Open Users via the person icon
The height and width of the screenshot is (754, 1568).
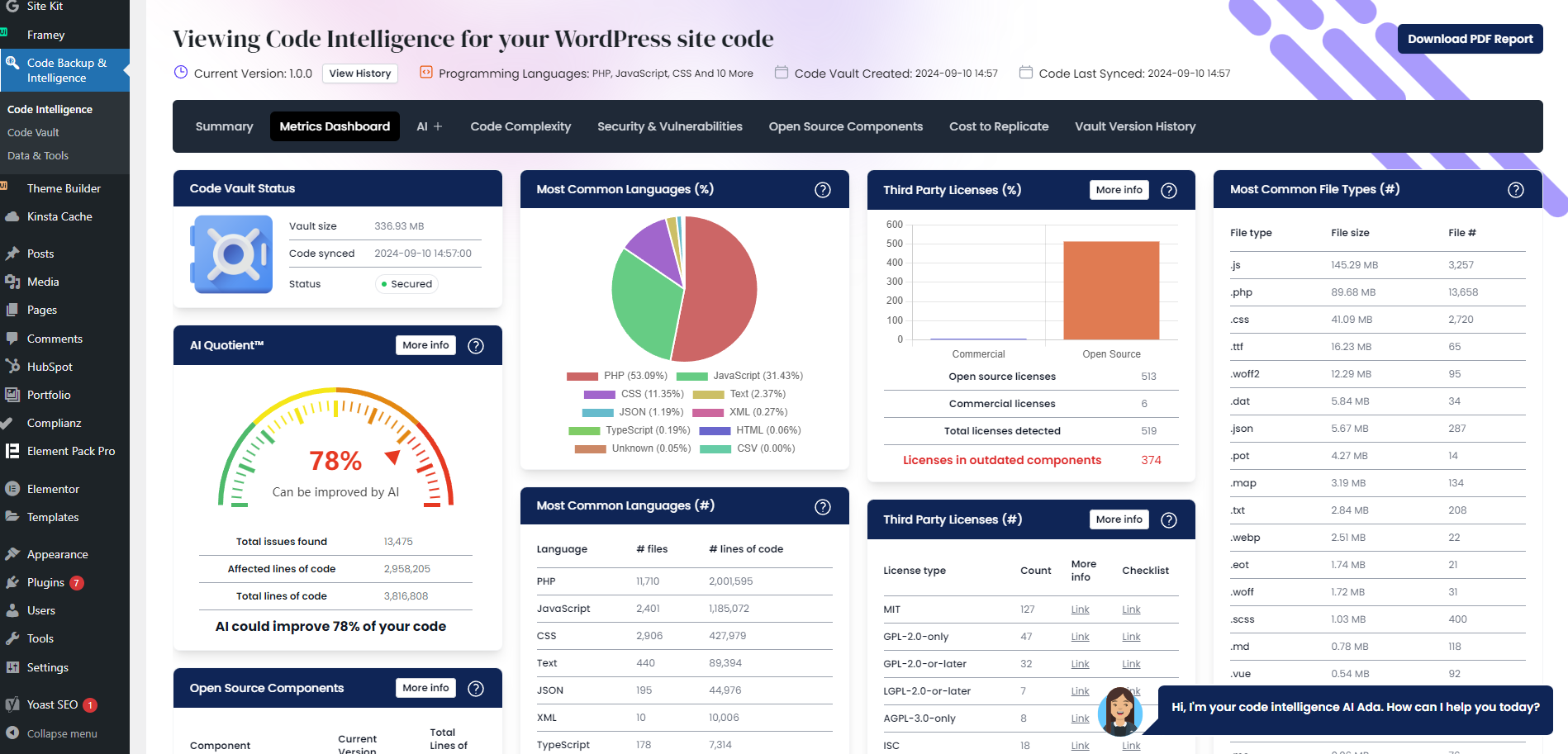tap(12, 610)
